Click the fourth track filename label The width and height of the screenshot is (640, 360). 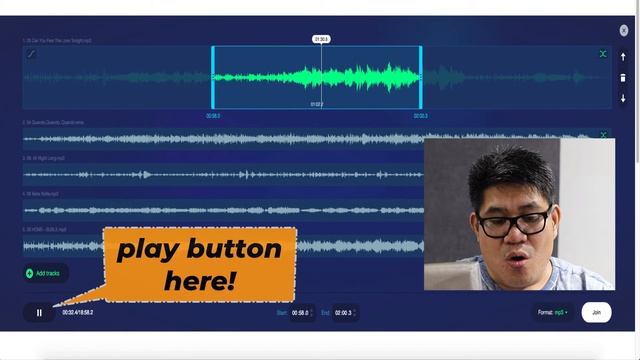tap(40, 194)
